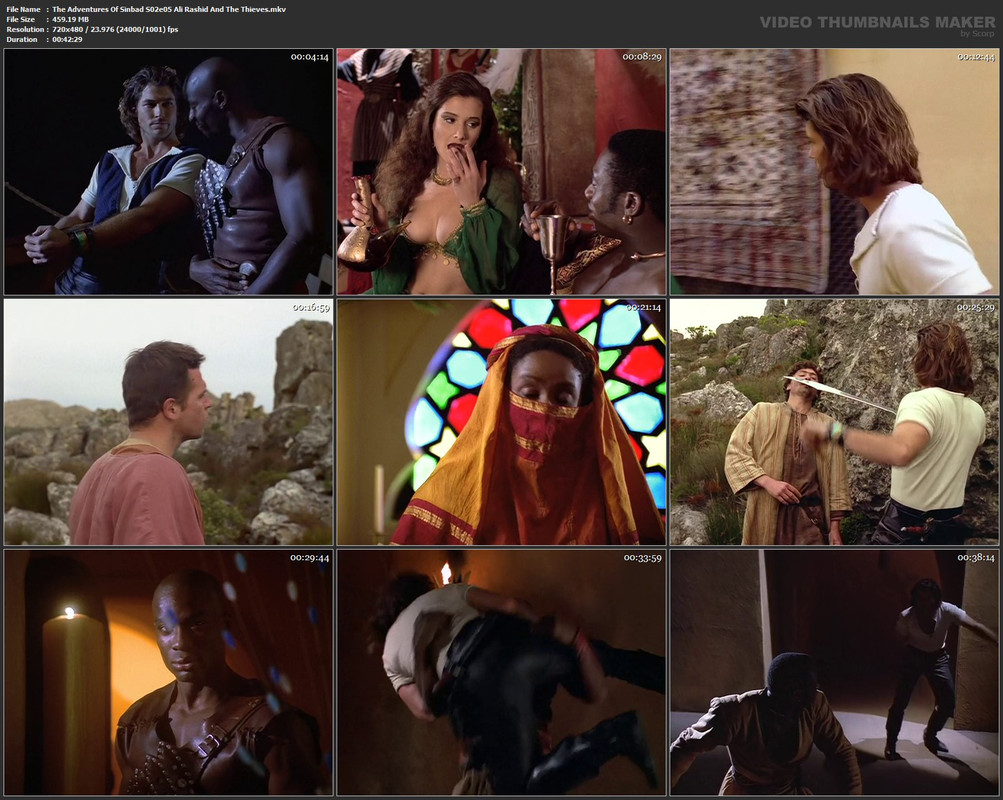Open the thumbnail stamped 00:12:44
Screen dimensions: 1003x800
(x=834, y=171)
